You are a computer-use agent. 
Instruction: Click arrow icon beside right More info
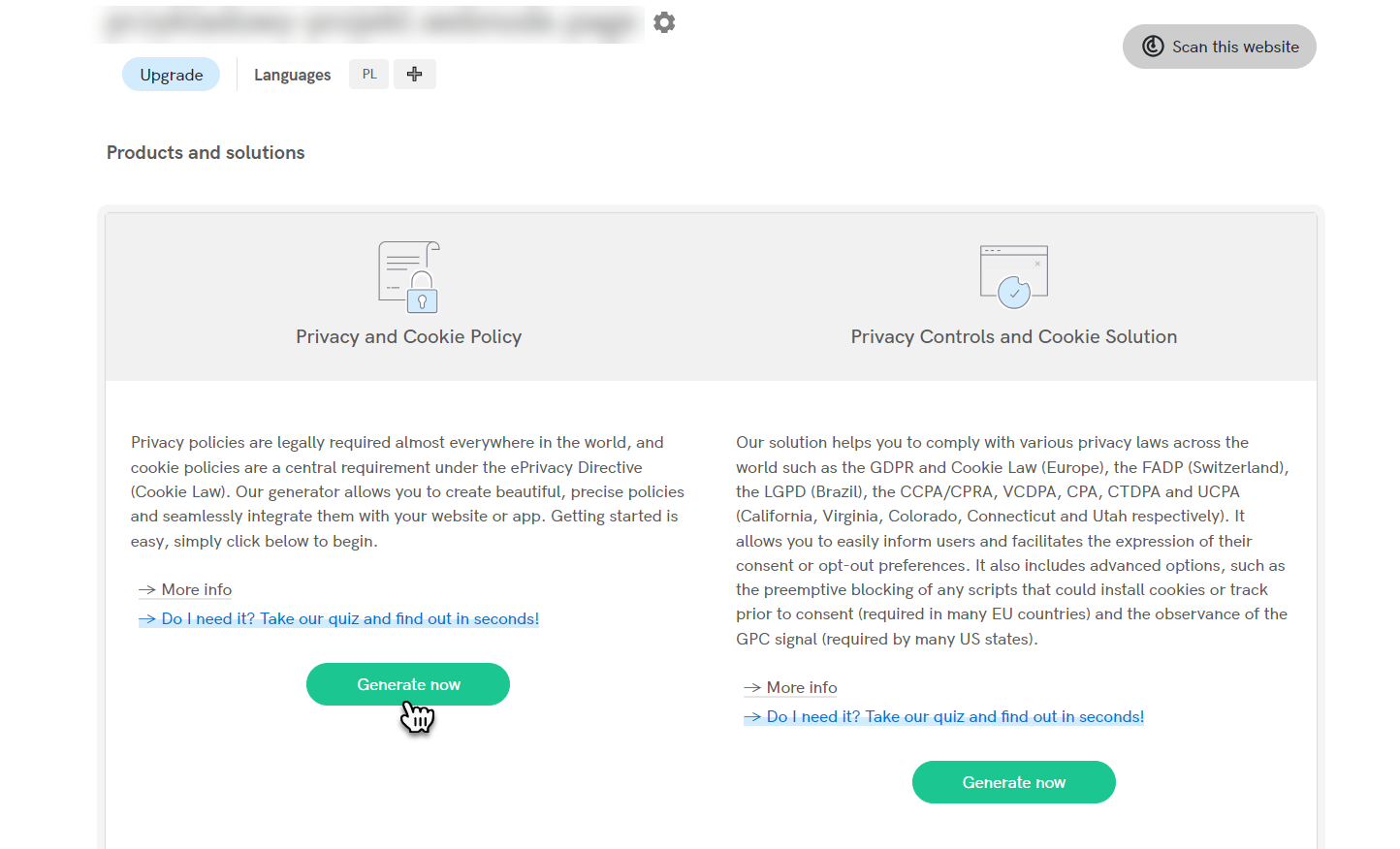point(752,687)
